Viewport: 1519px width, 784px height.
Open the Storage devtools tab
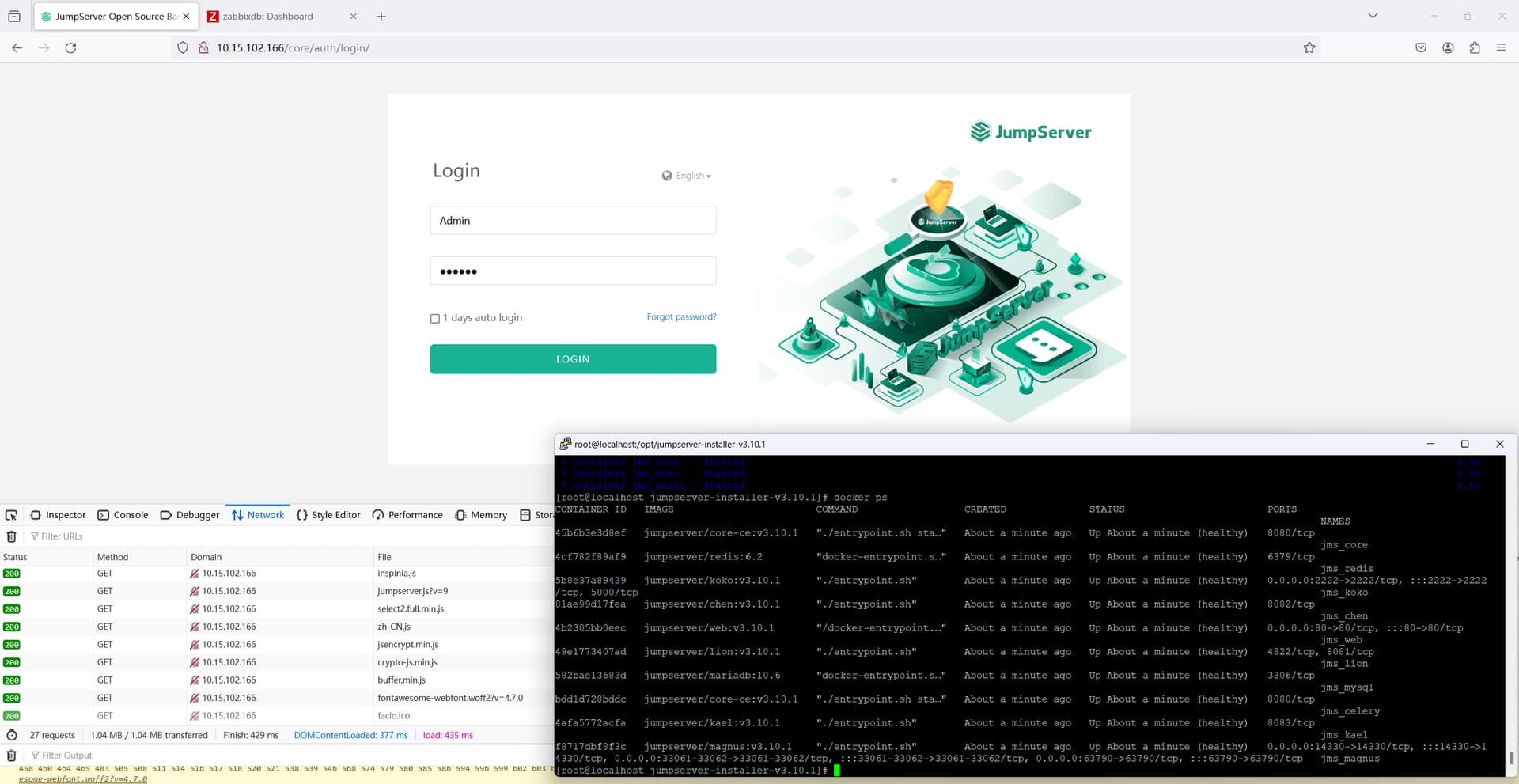click(x=536, y=515)
